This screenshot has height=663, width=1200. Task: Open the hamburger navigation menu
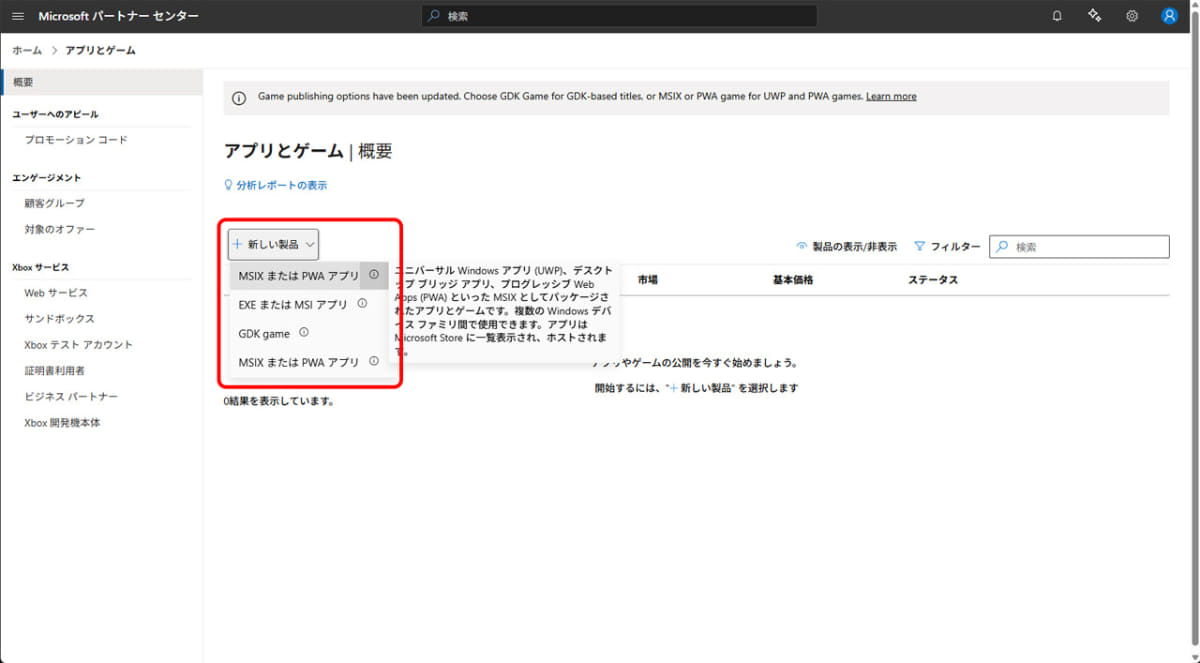18,16
